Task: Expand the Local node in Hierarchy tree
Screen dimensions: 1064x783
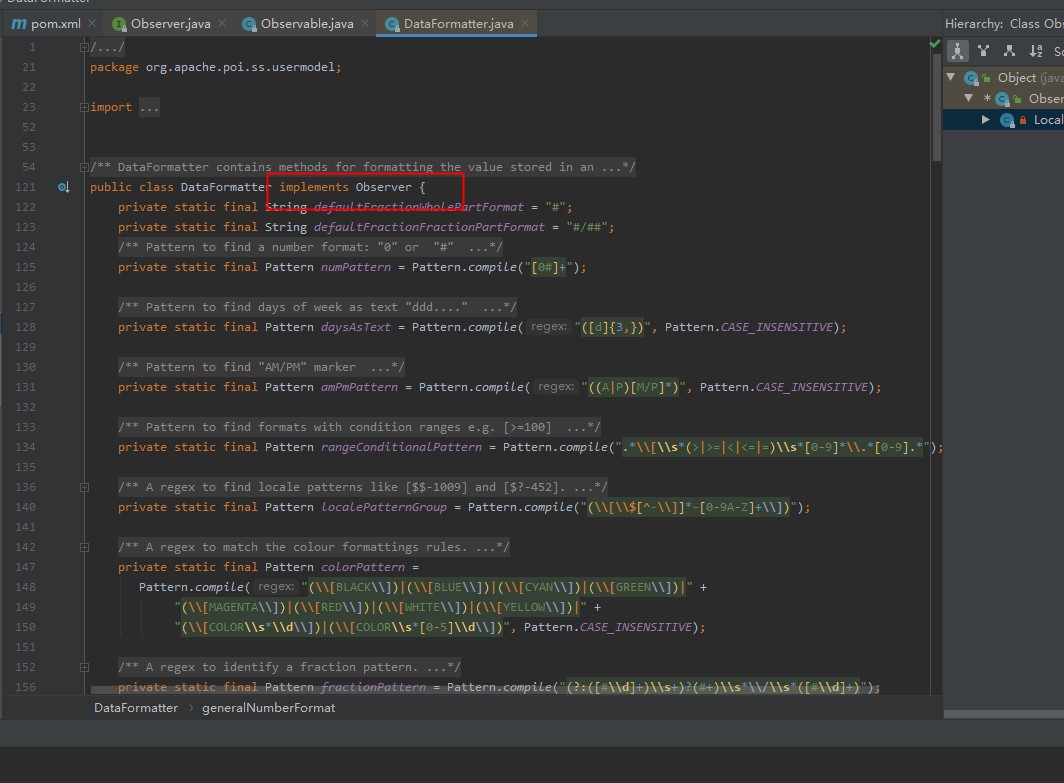Action: tap(985, 120)
